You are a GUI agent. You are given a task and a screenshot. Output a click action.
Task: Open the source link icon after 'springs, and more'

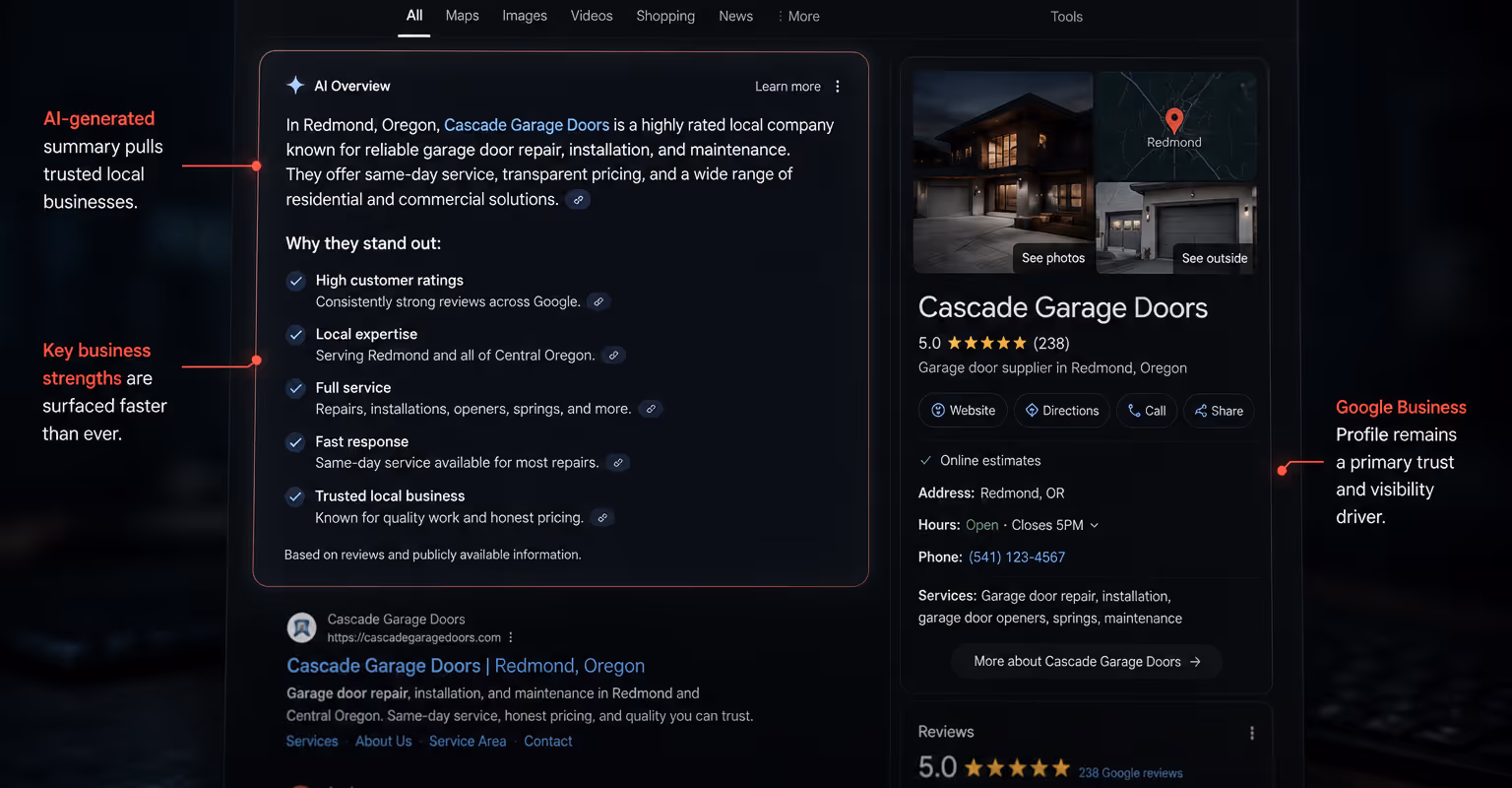click(x=650, y=409)
